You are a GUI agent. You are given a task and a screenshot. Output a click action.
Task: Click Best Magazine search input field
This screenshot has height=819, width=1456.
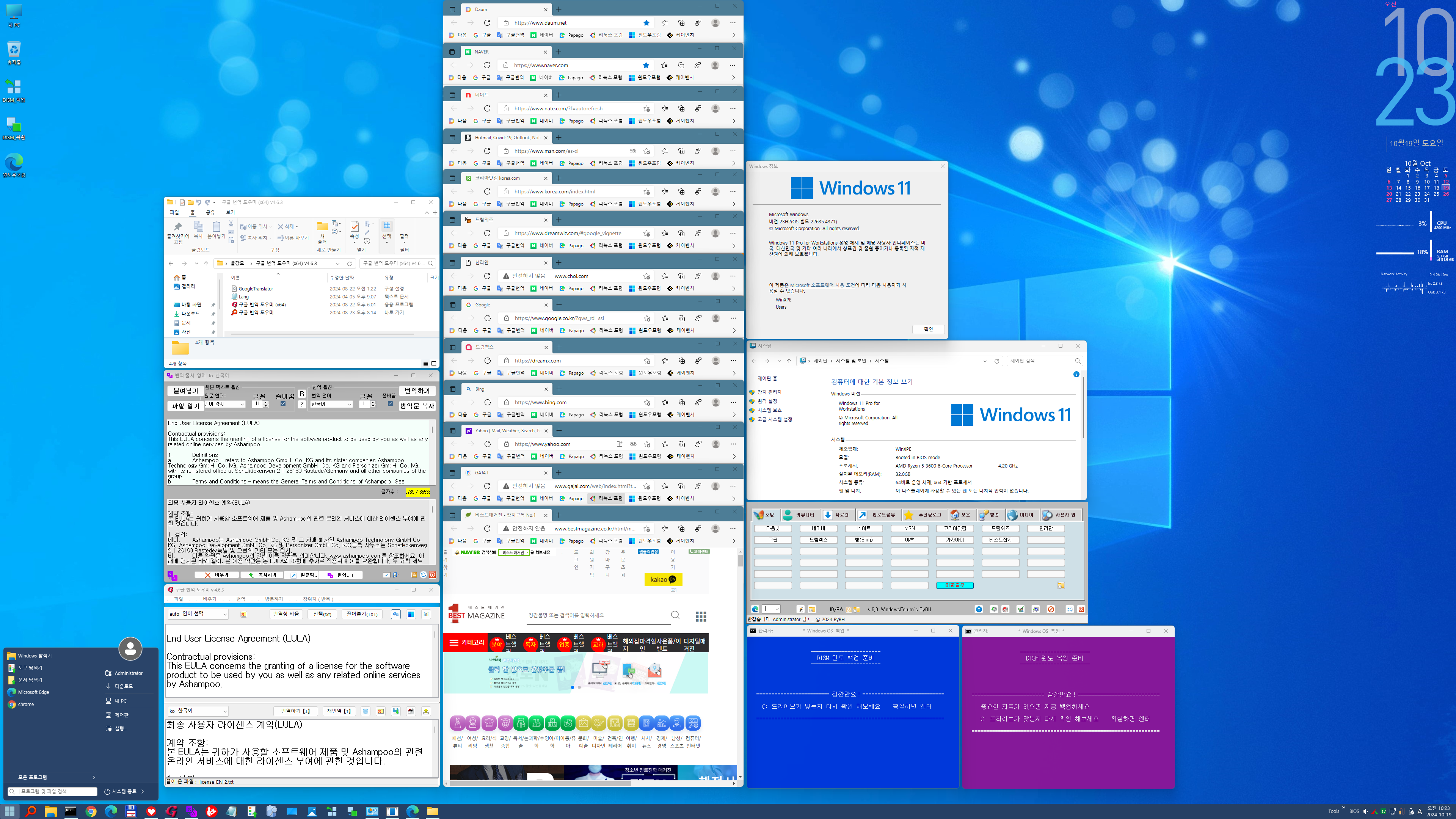point(598,615)
